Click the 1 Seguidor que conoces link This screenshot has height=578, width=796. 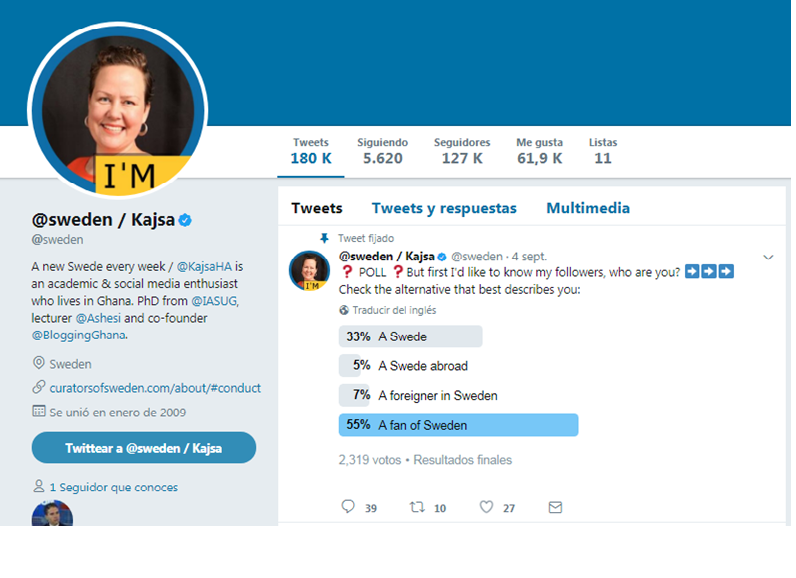(x=114, y=488)
